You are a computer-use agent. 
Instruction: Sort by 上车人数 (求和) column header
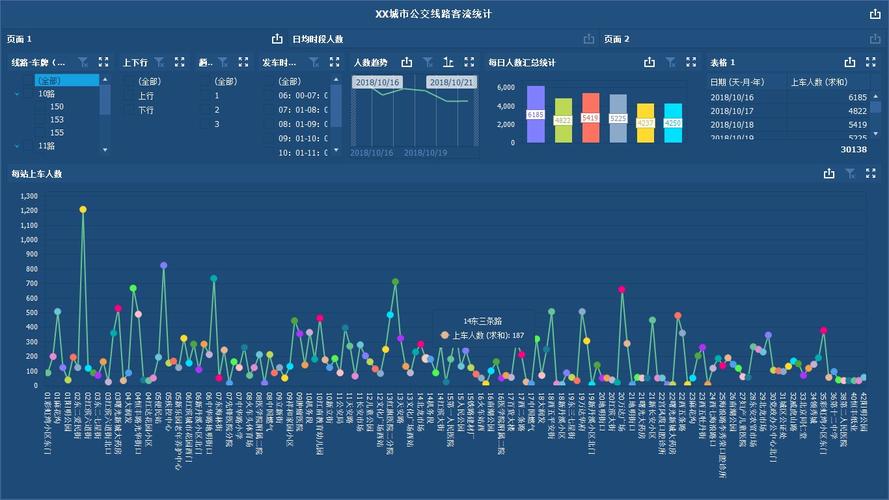pyautogui.click(x=819, y=82)
